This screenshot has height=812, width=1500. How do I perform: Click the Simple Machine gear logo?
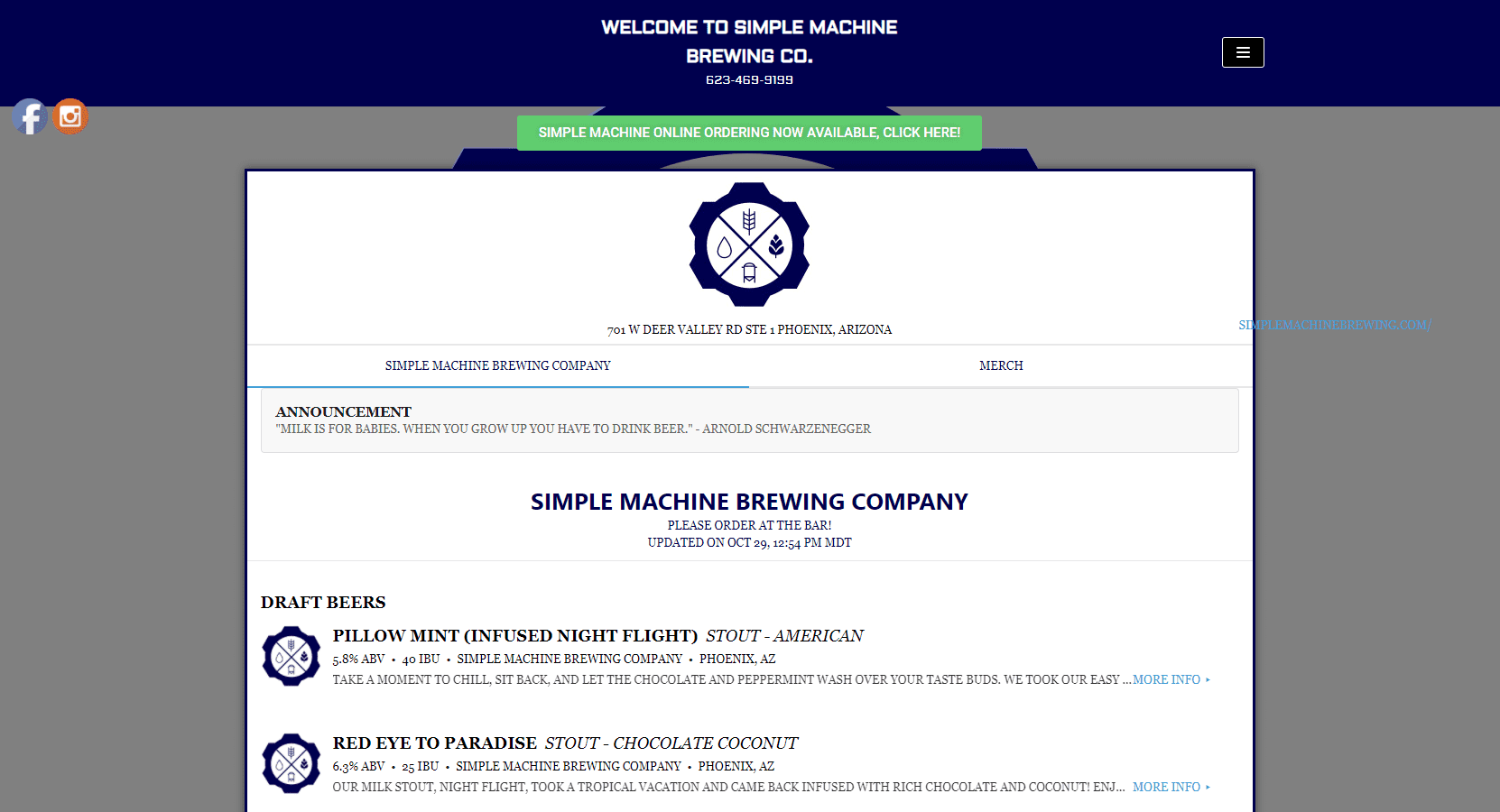749,245
